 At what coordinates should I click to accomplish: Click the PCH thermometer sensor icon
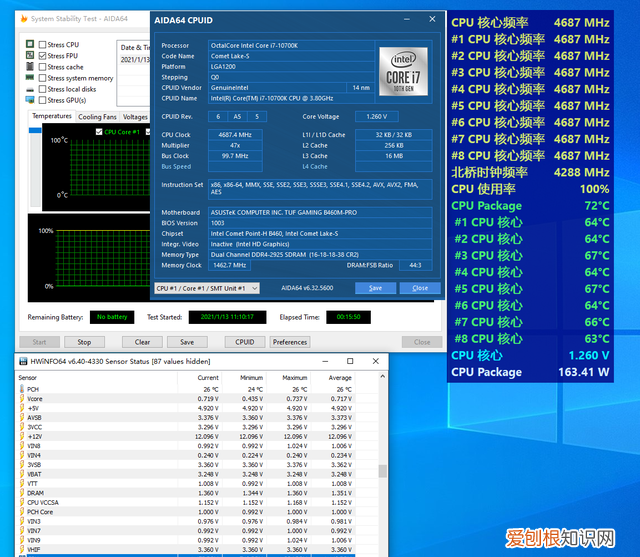click(x=22, y=388)
